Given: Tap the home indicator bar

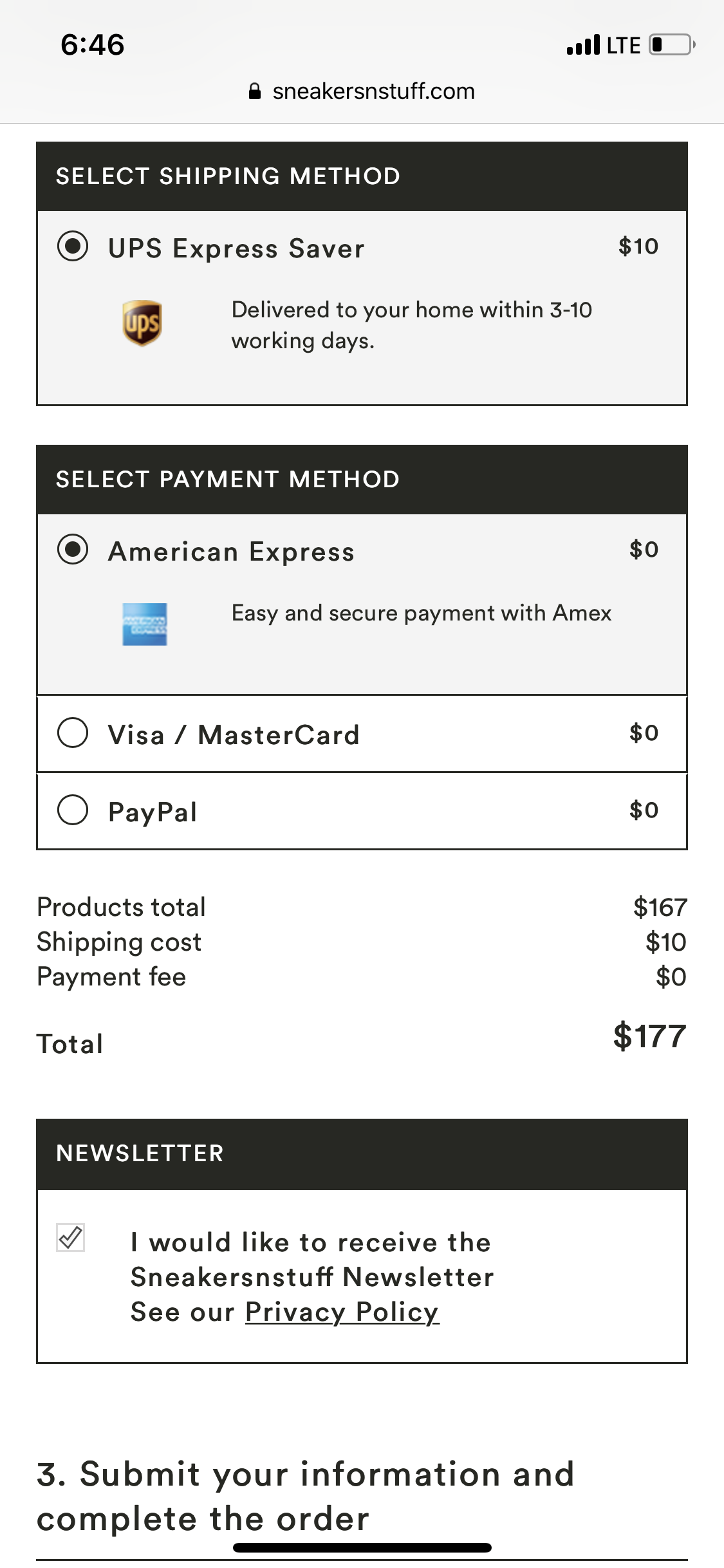Looking at the screenshot, I should pos(362,1547).
